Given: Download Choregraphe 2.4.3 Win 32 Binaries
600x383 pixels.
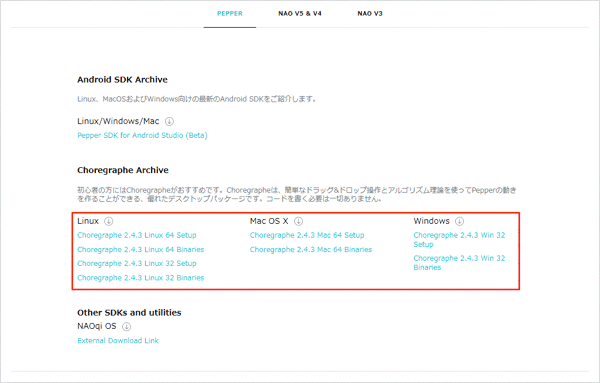Looking at the screenshot, I should pos(459,263).
